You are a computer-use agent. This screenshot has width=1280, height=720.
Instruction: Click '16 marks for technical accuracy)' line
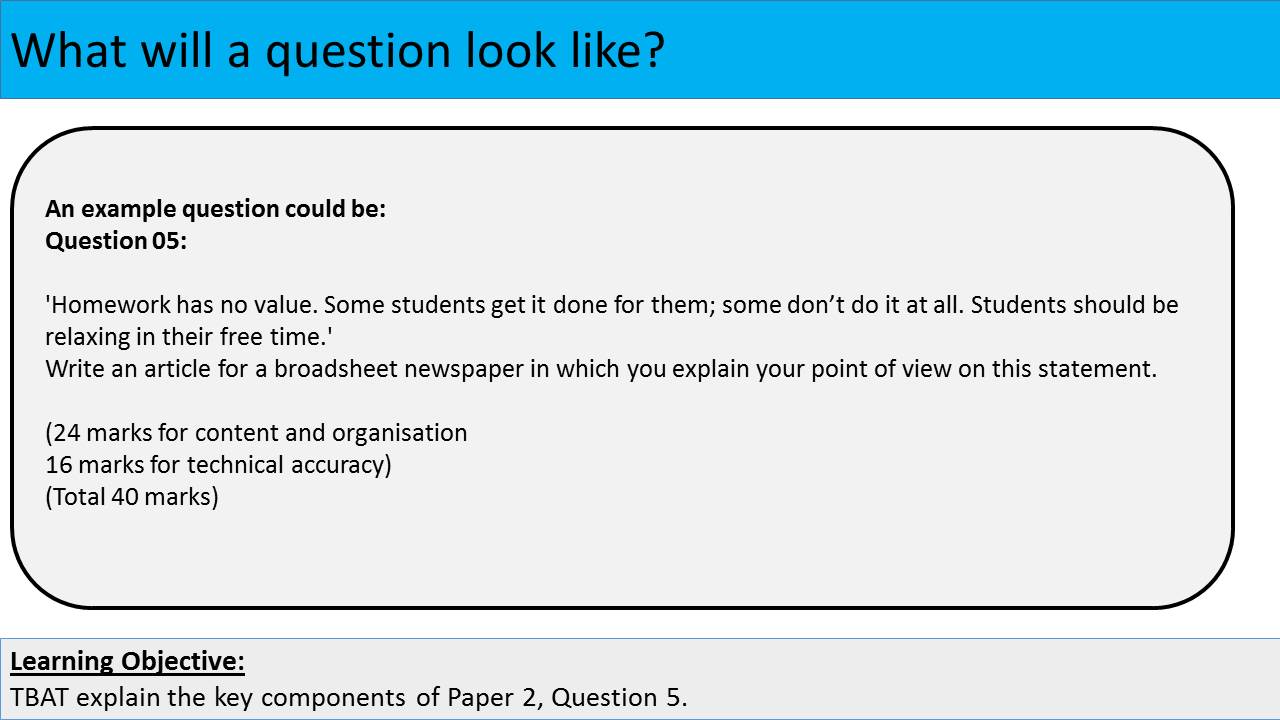218,464
